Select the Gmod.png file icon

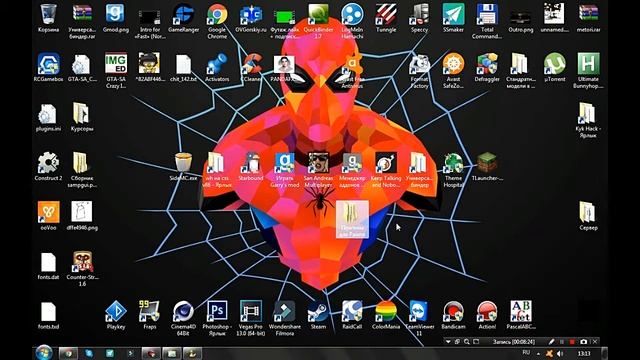pyautogui.click(x=116, y=18)
